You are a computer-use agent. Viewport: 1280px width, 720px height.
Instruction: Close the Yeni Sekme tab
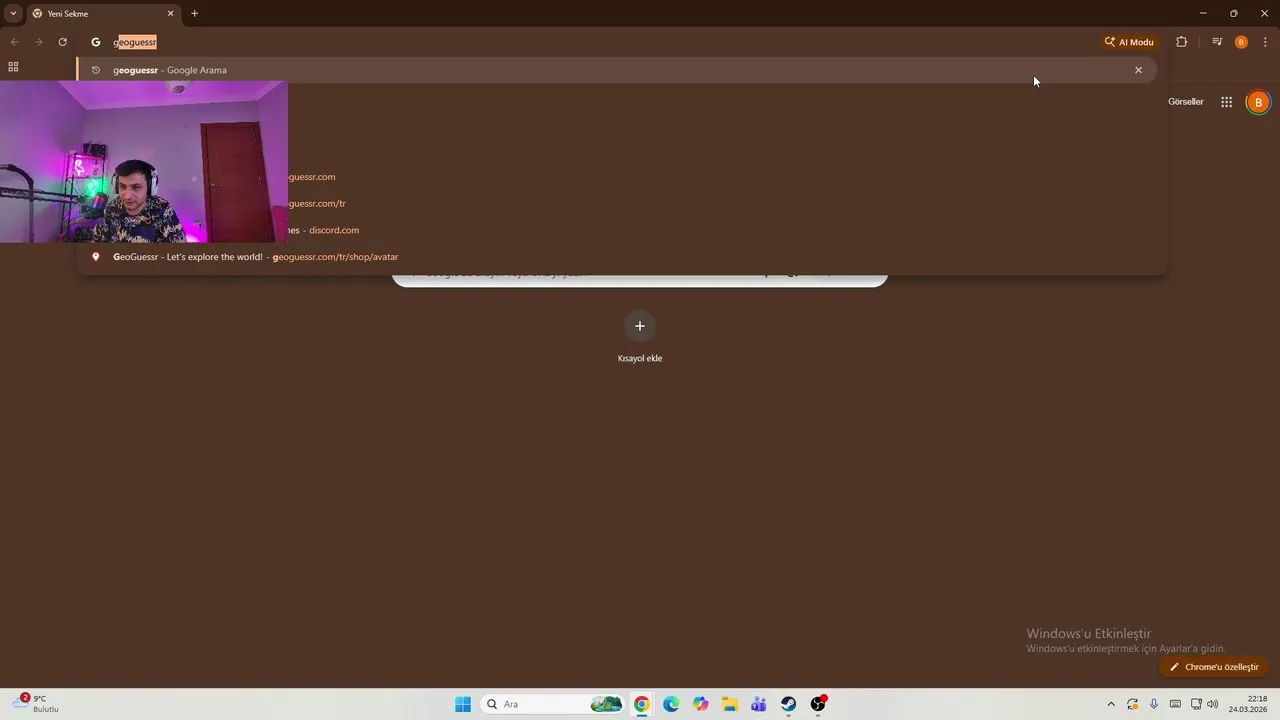click(x=170, y=14)
